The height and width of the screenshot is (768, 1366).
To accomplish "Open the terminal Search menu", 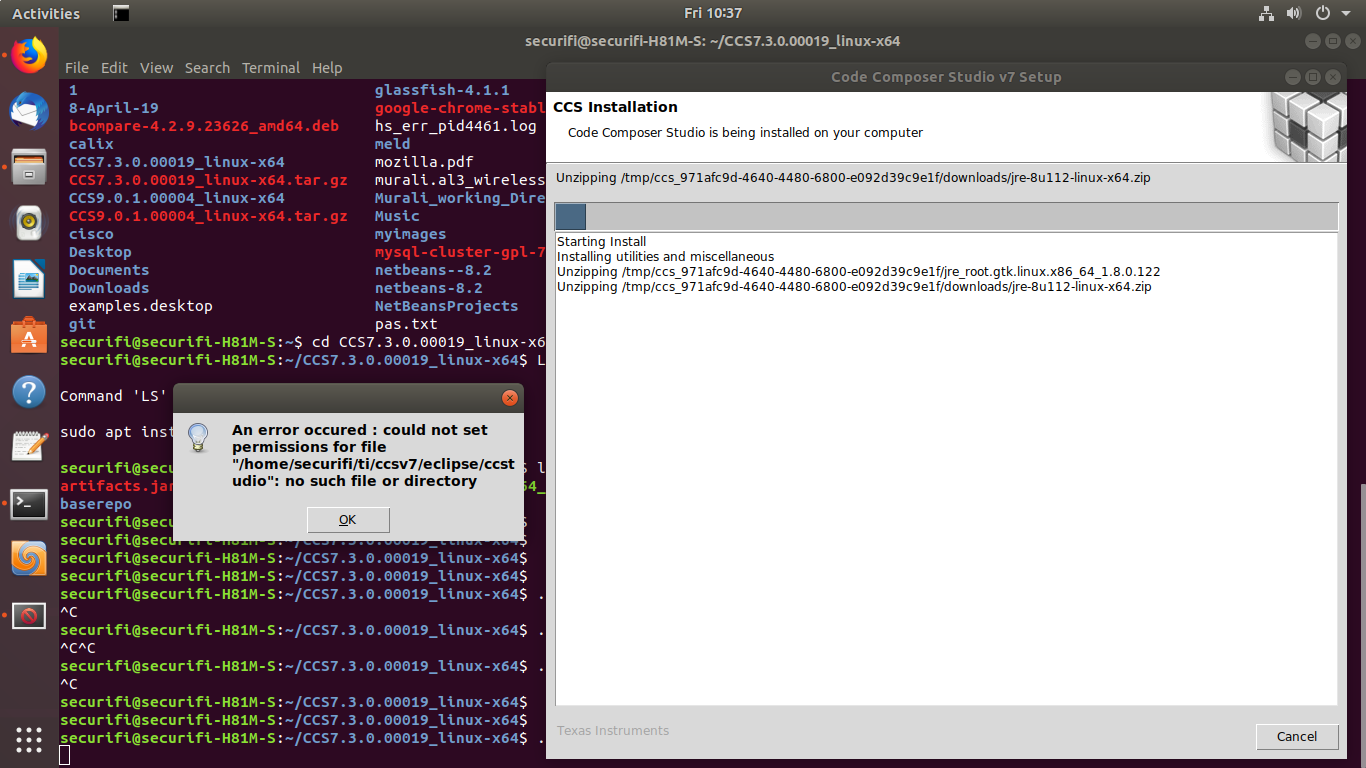I will coord(207,68).
